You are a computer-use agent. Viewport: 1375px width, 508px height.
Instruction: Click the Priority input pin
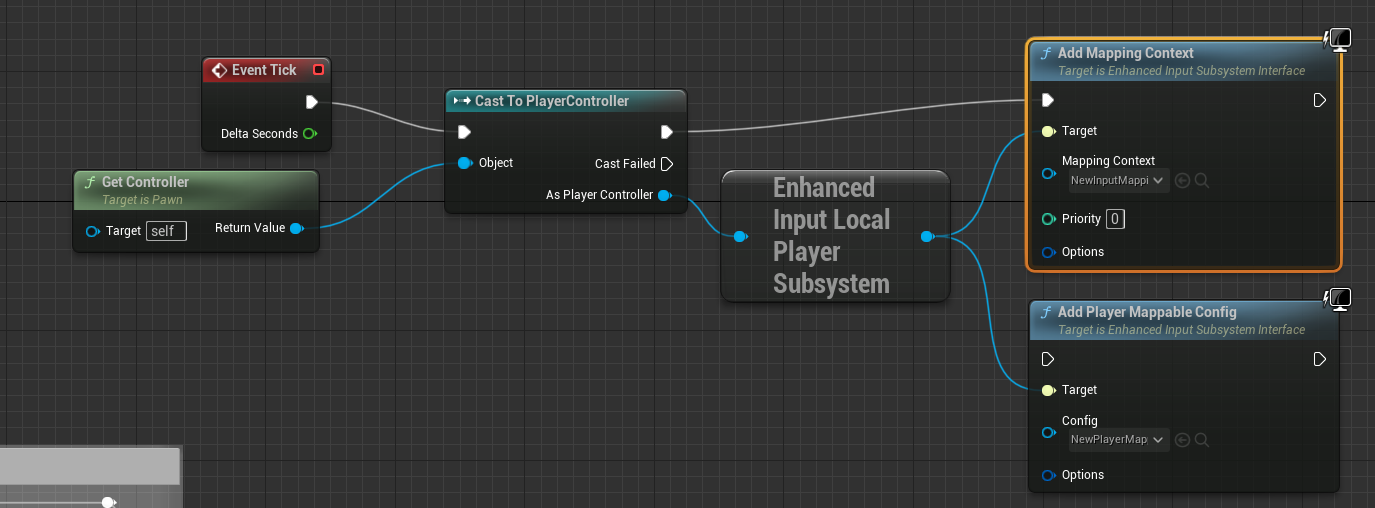coord(1048,219)
